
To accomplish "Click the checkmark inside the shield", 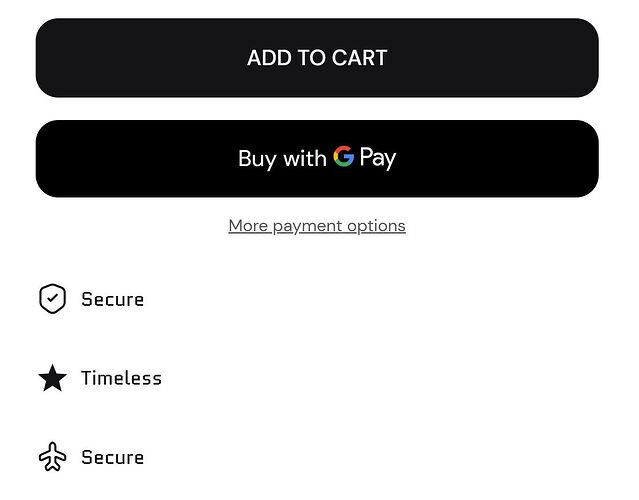I will pyautogui.click(x=52, y=299).
